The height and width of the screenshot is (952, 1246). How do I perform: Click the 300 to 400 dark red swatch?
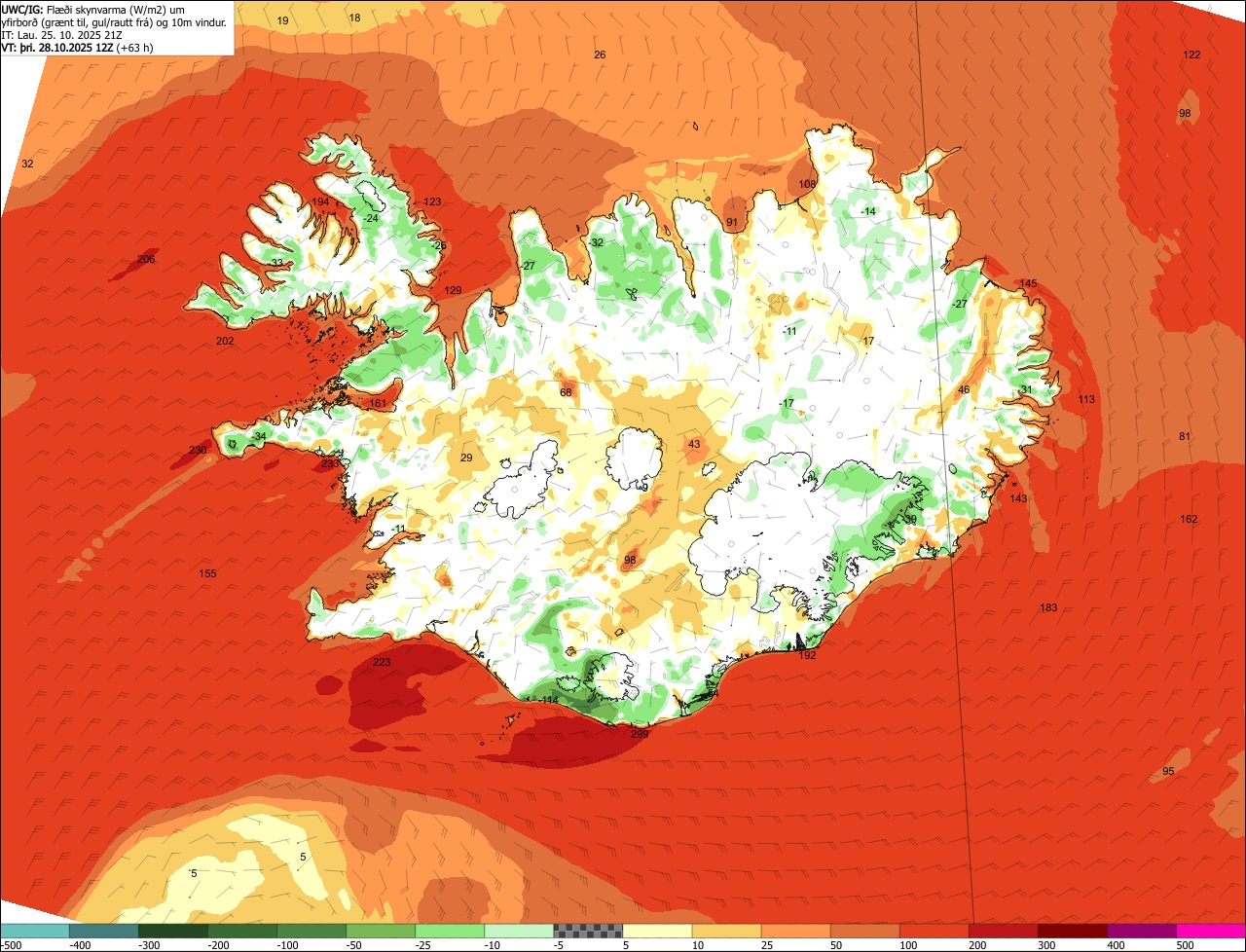[1072, 931]
